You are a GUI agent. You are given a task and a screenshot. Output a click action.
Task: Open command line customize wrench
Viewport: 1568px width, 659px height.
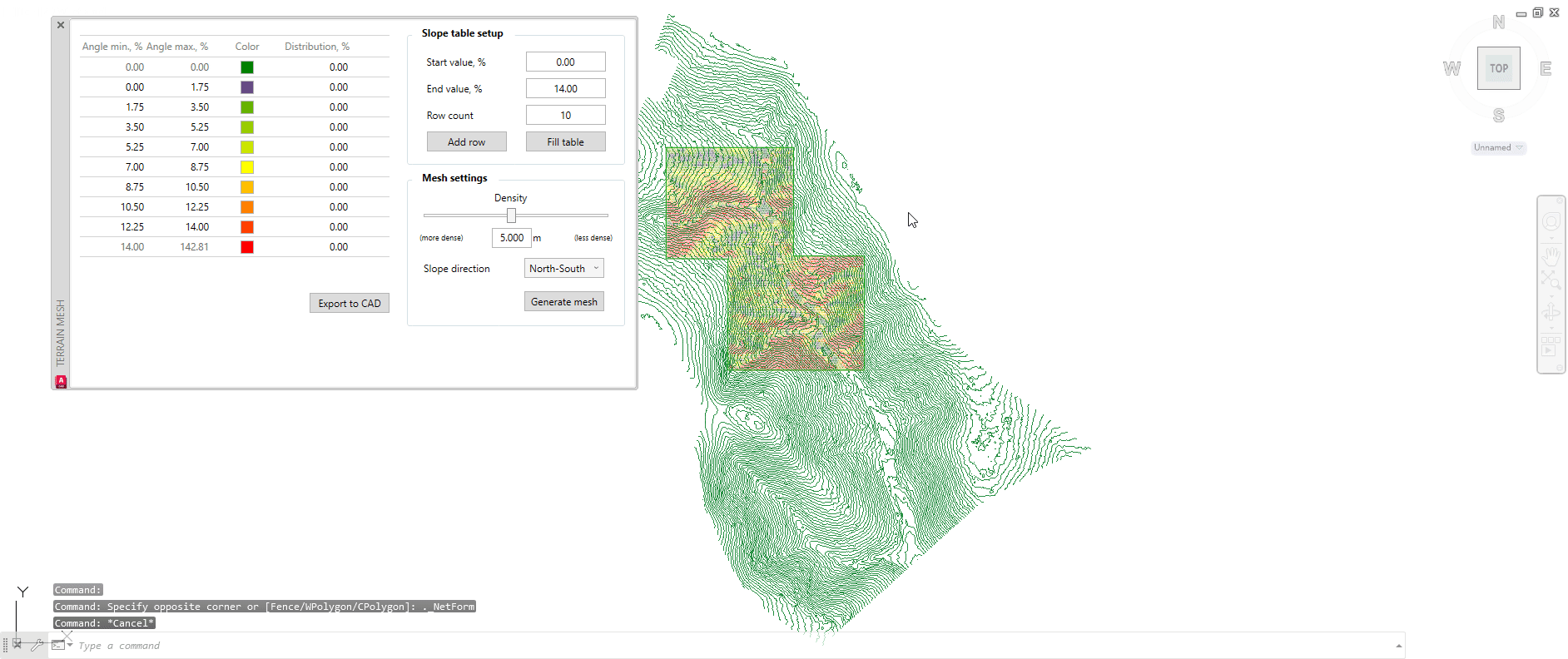tap(37, 644)
